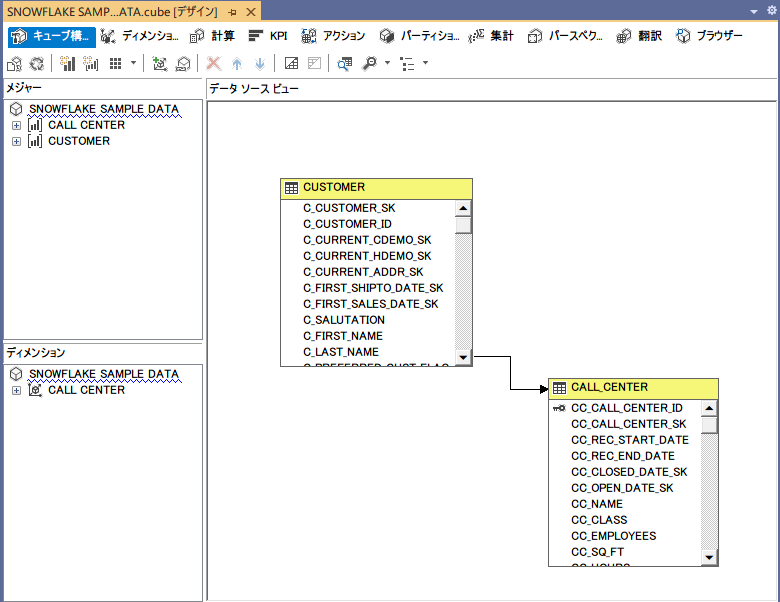
Task: Select key column CC_CALL_CENTER_ID
Action: [x=627, y=408]
